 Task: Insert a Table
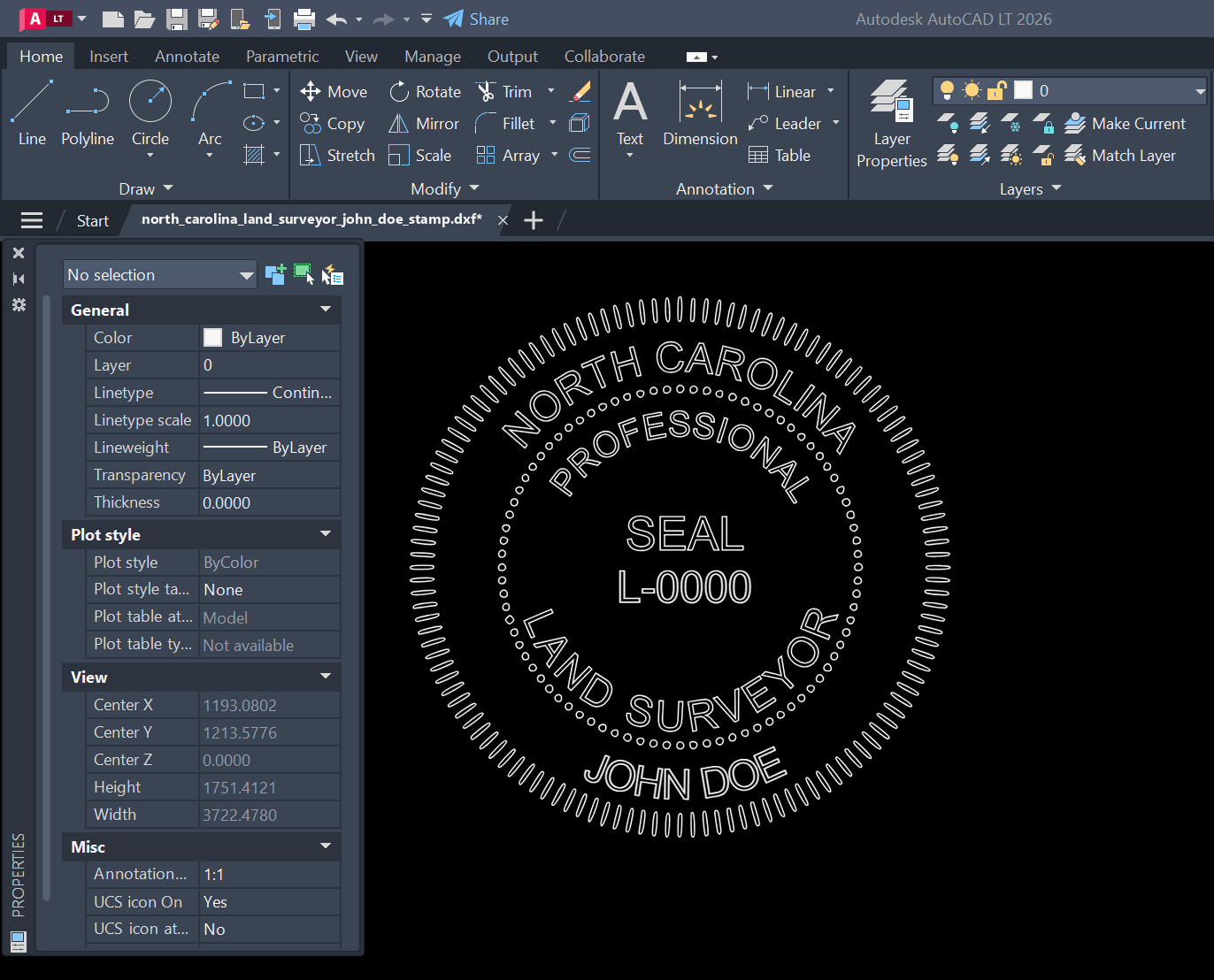click(780, 155)
